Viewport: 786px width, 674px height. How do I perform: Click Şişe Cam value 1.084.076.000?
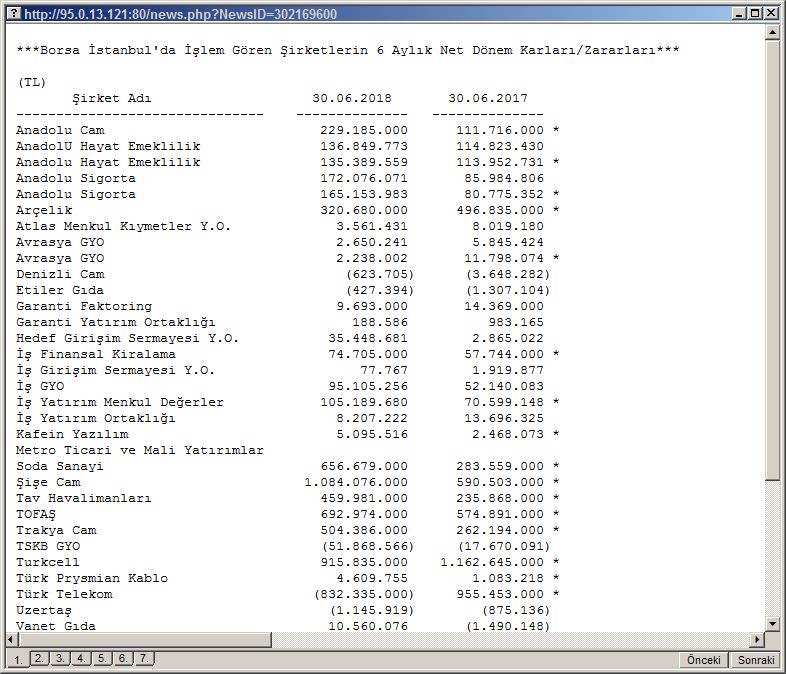[356, 483]
